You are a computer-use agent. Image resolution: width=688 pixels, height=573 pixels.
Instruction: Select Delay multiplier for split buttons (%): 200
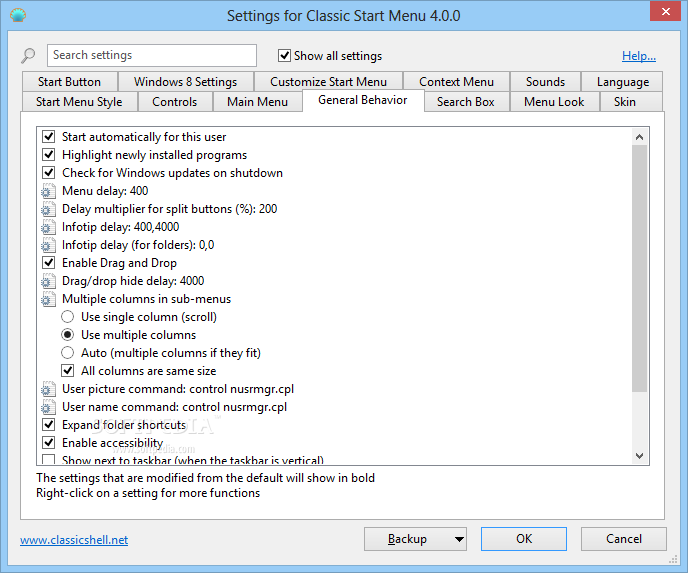[169, 209]
